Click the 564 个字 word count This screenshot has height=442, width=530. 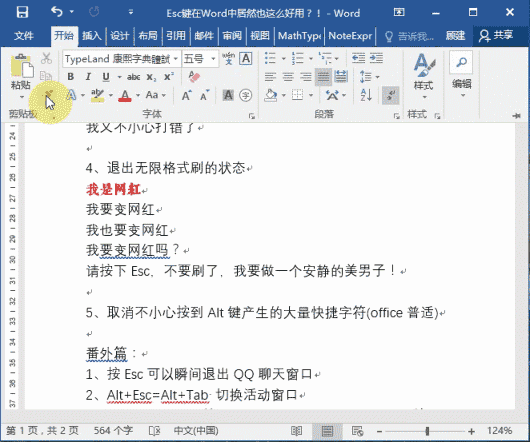tap(113, 431)
